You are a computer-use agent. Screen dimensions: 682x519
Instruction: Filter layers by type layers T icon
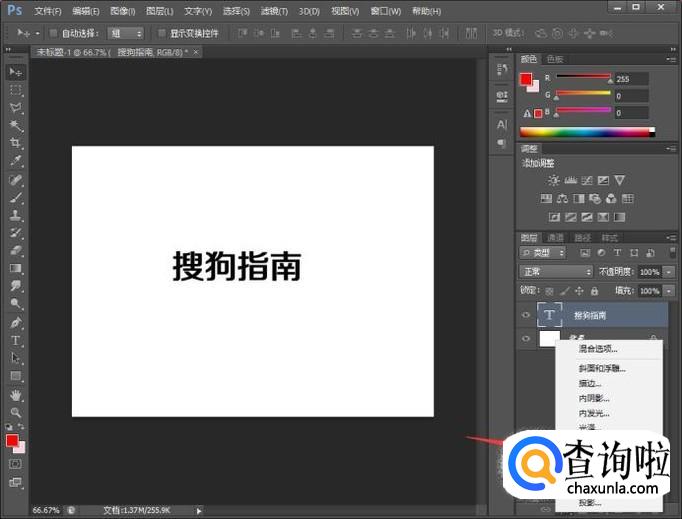click(x=617, y=253)
